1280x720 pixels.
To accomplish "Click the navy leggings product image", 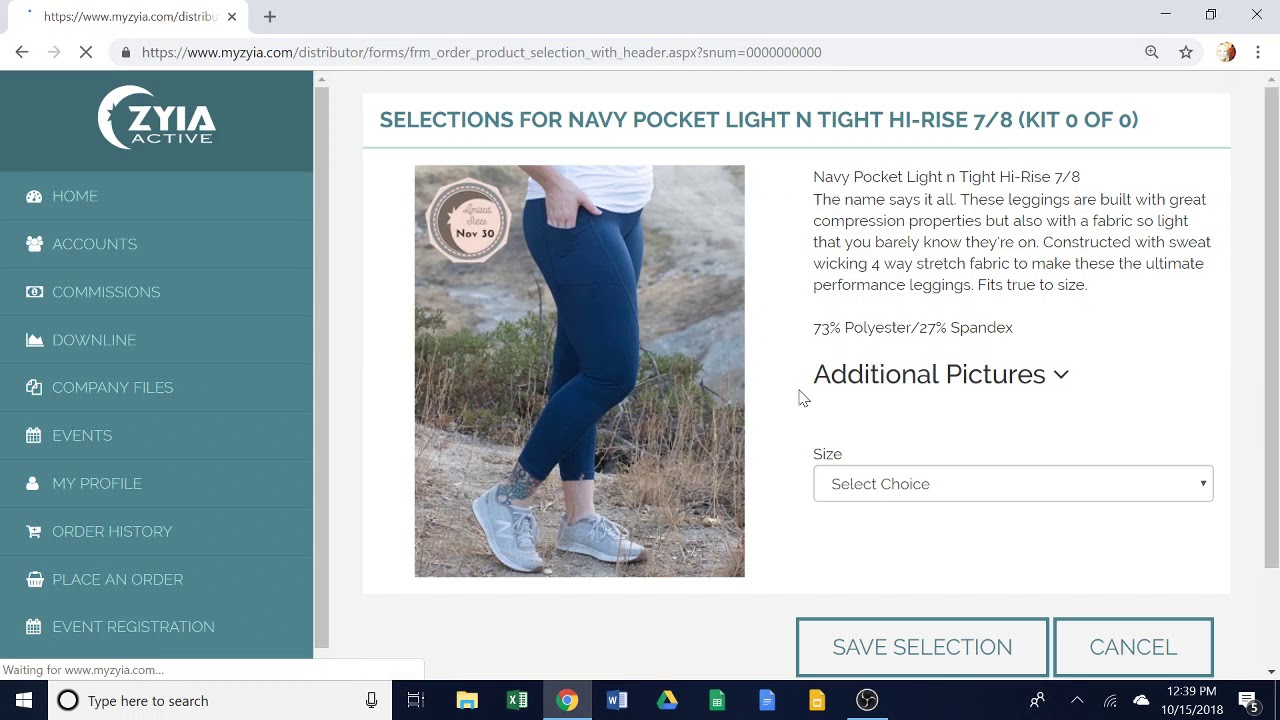I will [x=580, y=371].
